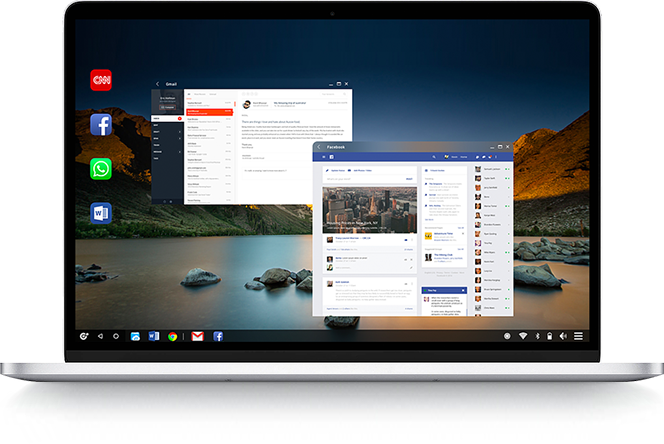Go back using Facebook window's back arrow

[x=319, y=147]
